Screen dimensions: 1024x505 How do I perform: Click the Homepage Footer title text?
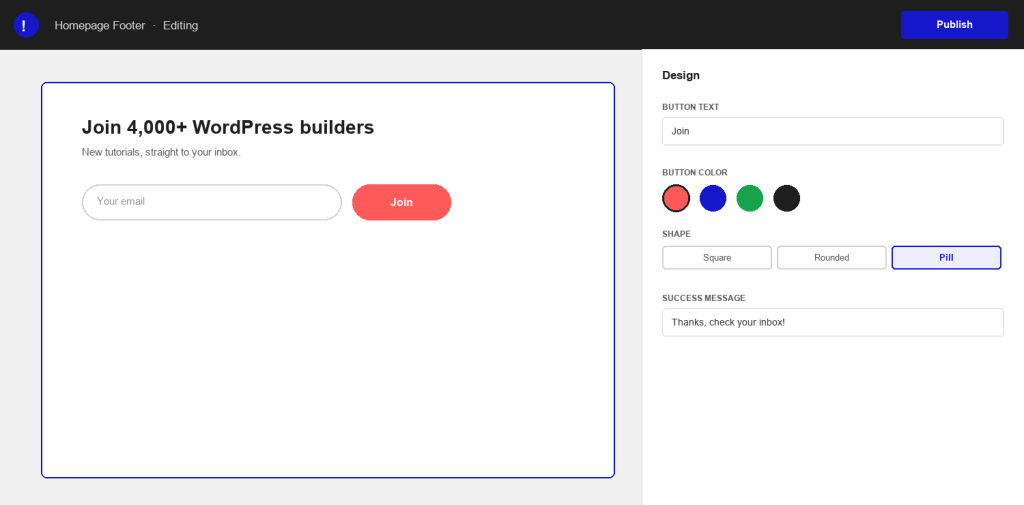click(x=100, y=25)
